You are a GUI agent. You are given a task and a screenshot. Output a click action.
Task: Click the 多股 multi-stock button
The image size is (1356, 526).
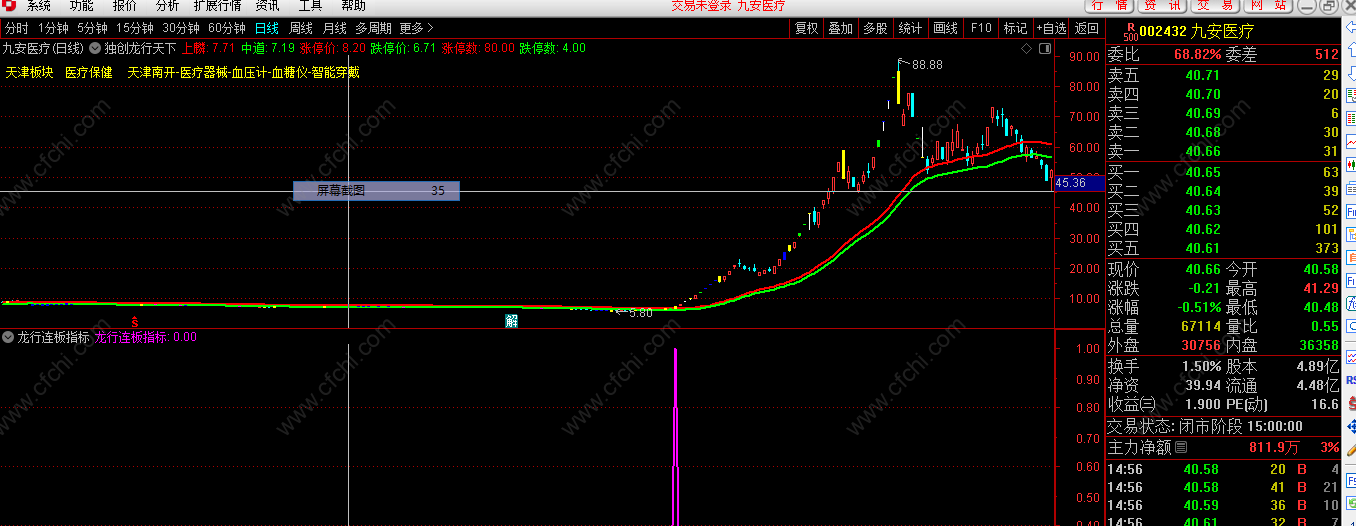(x=875, y=28)
